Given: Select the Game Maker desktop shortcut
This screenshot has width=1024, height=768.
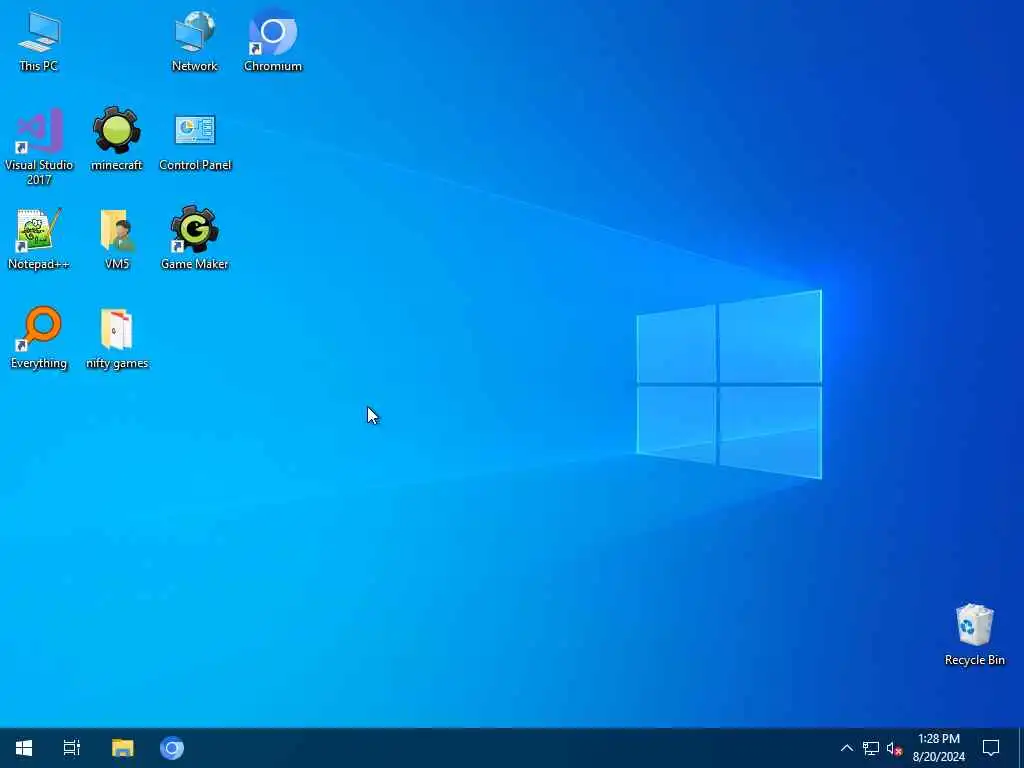Looking at the screenshot, I should coord(195,238).
